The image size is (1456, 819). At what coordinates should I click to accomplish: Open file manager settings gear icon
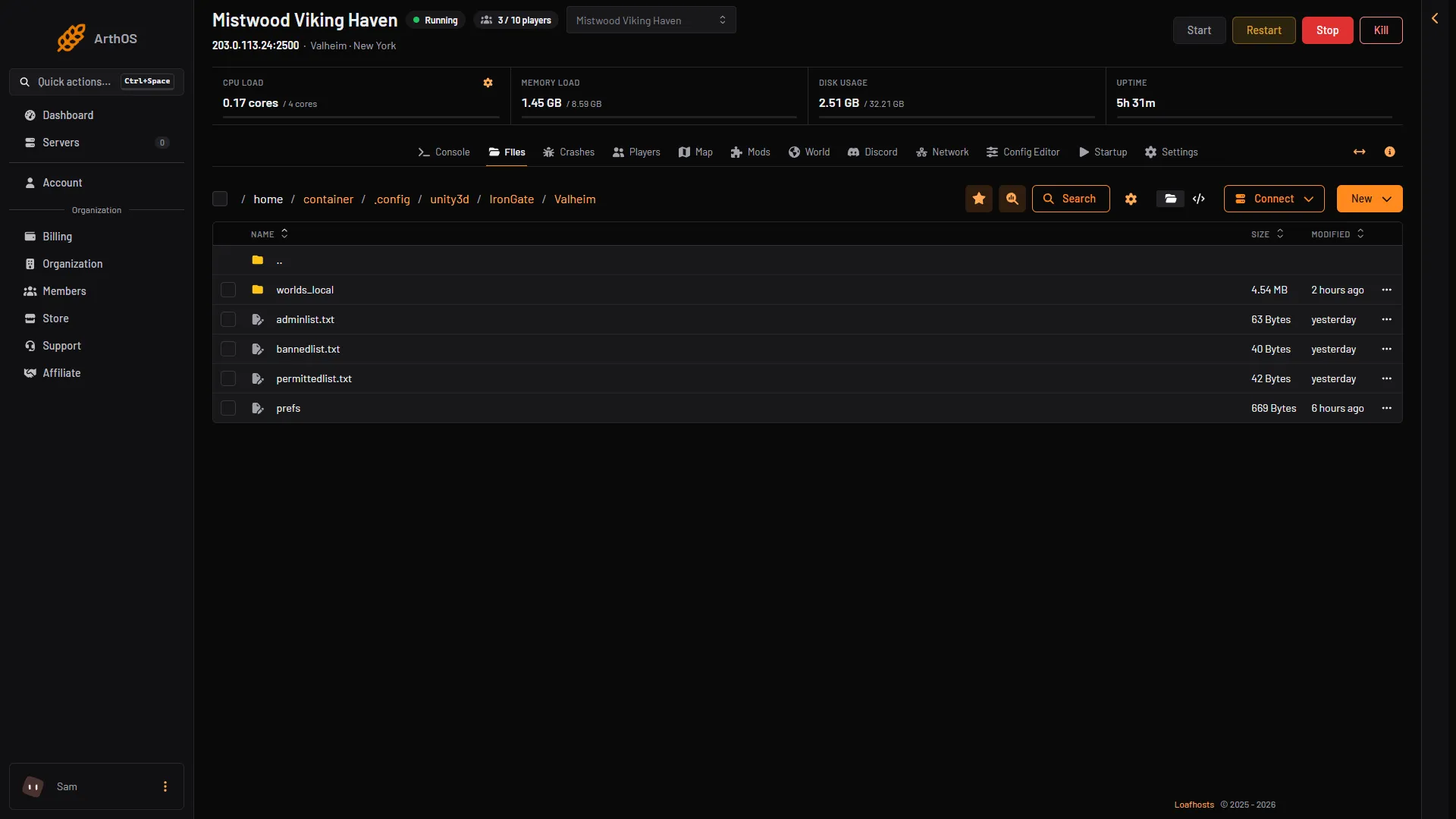[1131, 199]
